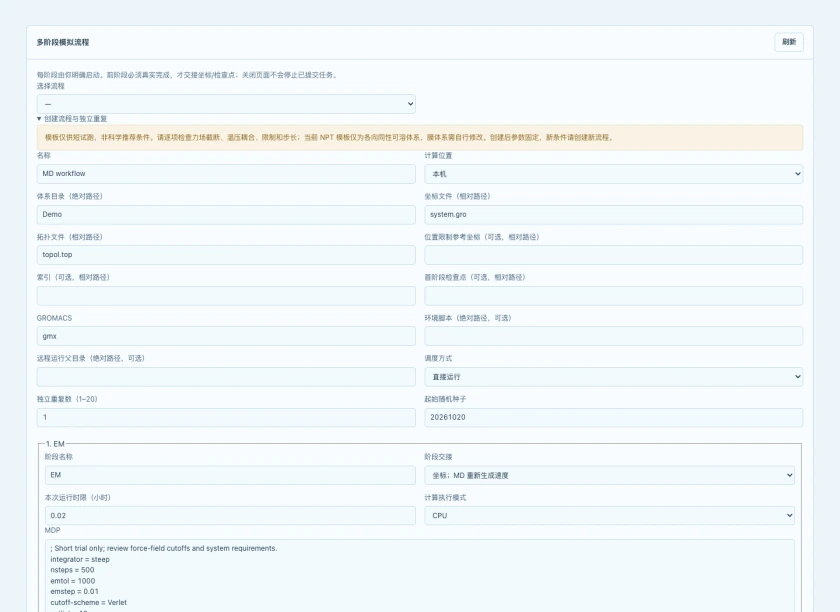840x612 pixels.
Task: Focus the 阶段名称 field containing EM
Action: coord(230,475)
